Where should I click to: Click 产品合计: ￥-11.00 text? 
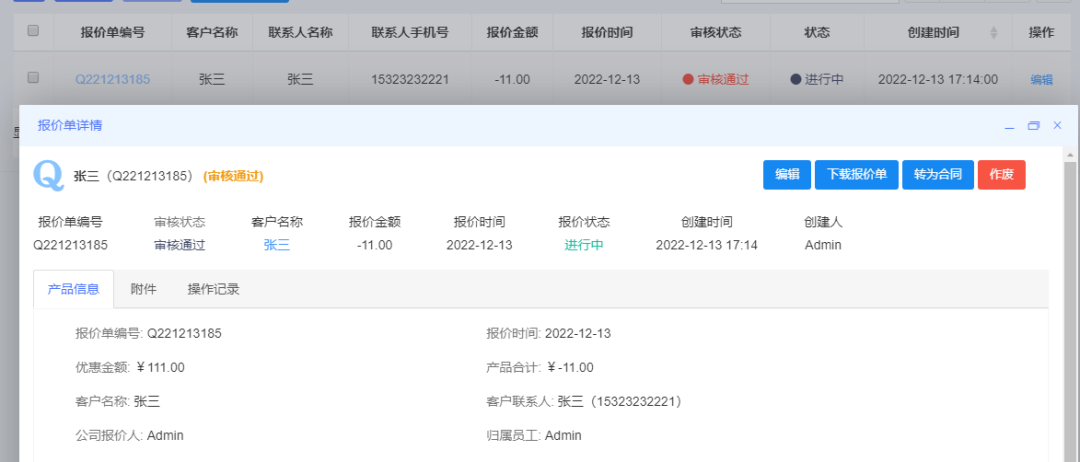pos(540,368)
